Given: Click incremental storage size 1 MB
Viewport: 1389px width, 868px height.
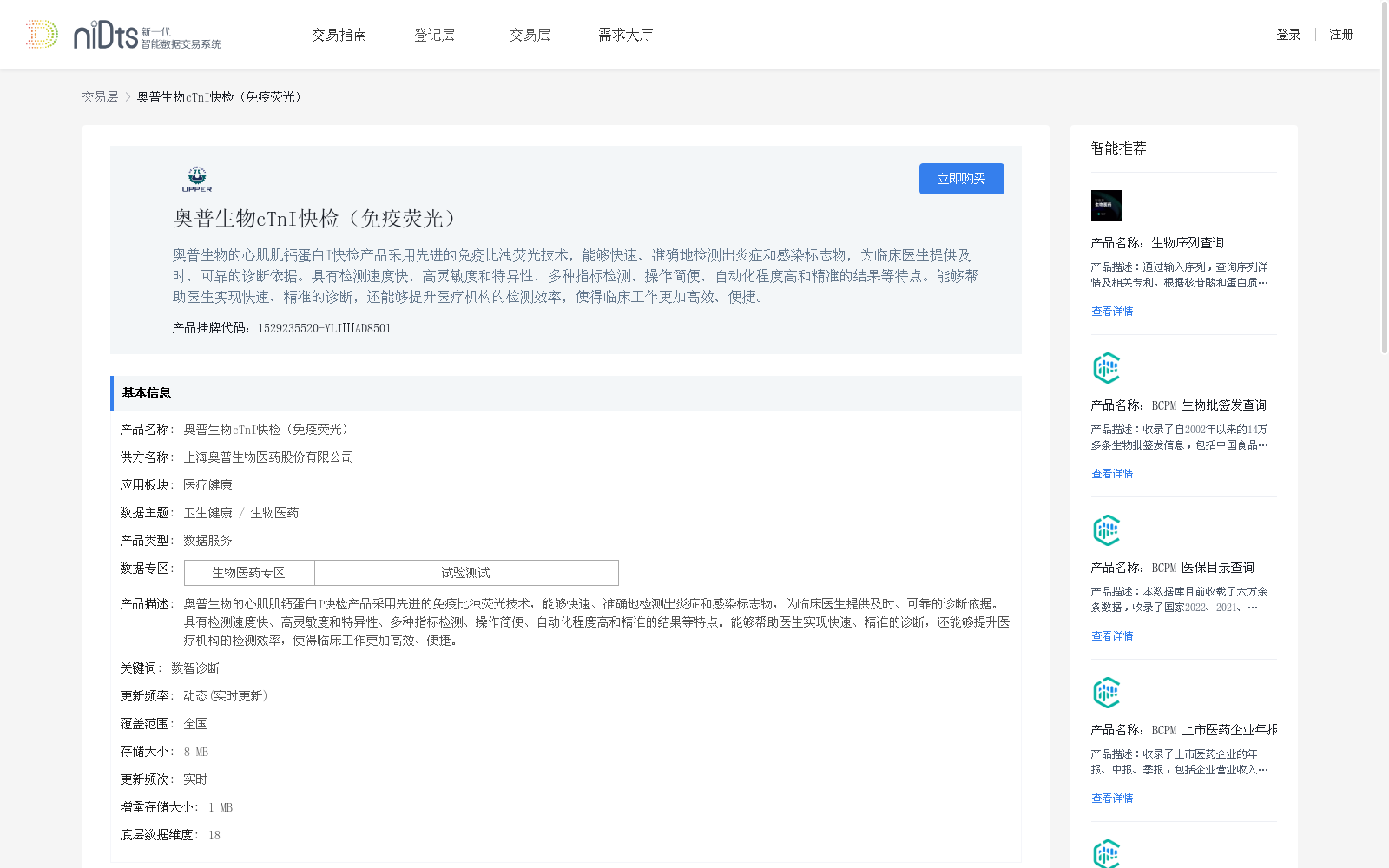Looking at the screenshot, I should pos(221,807).
